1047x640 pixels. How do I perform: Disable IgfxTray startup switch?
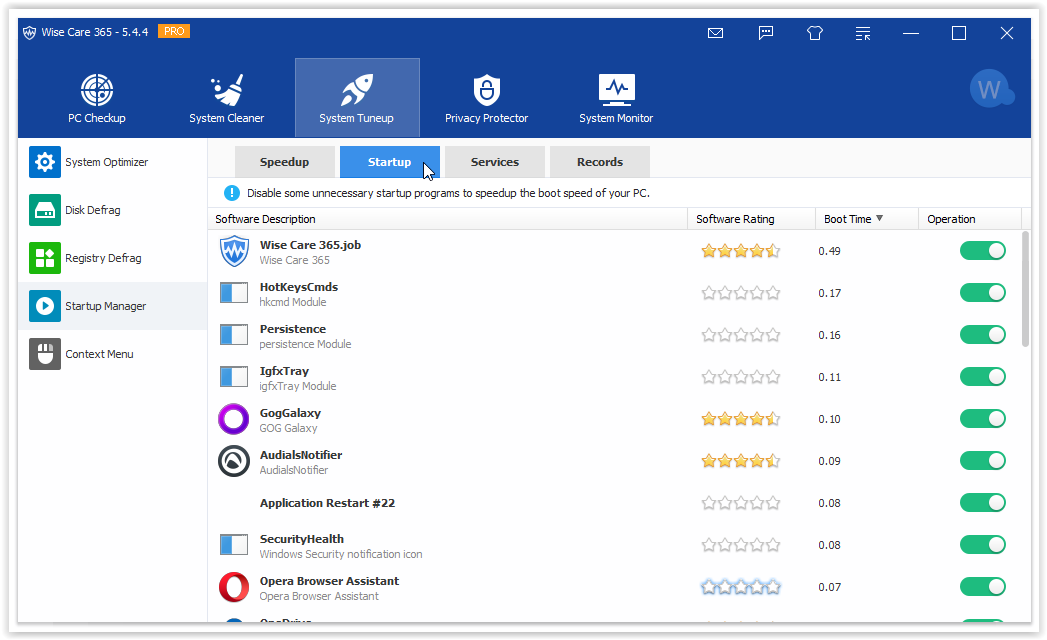click(x=983, y=377)
